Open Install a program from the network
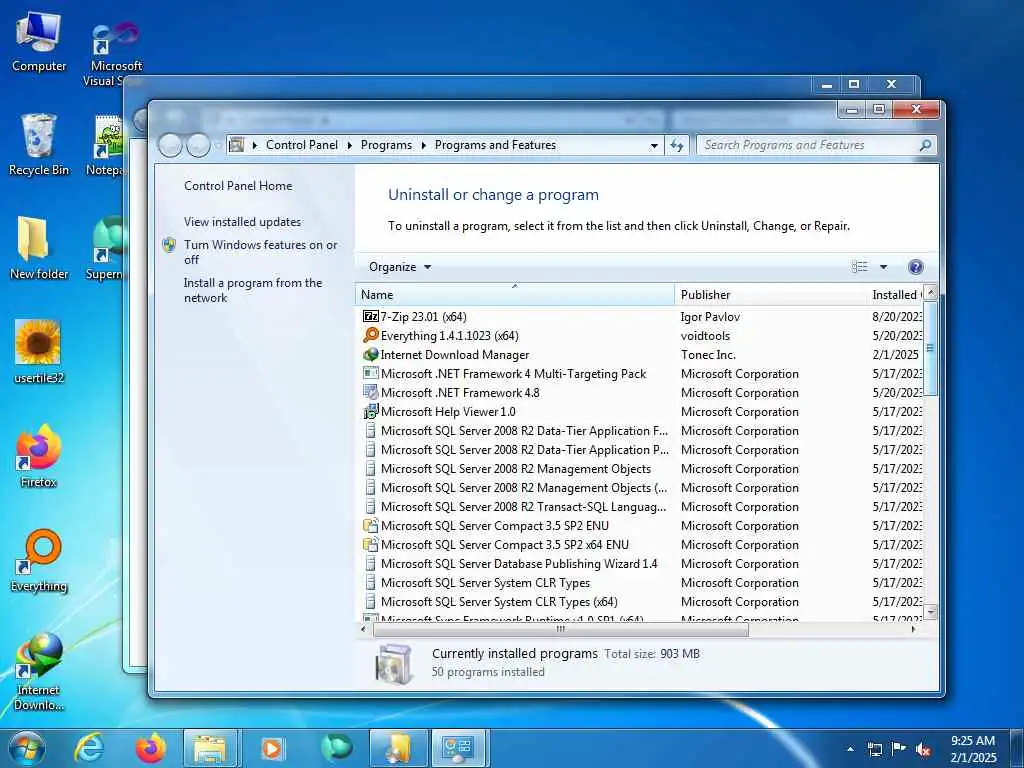Screen dimensions: 1024x768 point(252,290)
